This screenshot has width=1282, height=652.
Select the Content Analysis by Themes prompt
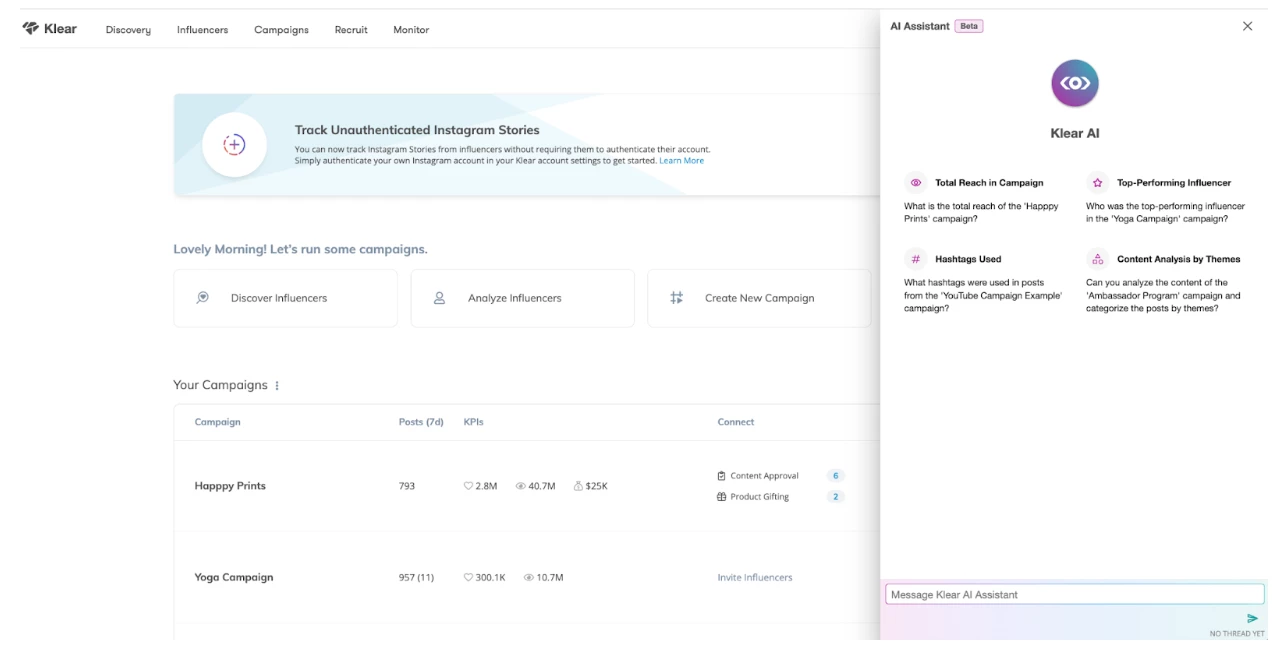coord(1166,283)
